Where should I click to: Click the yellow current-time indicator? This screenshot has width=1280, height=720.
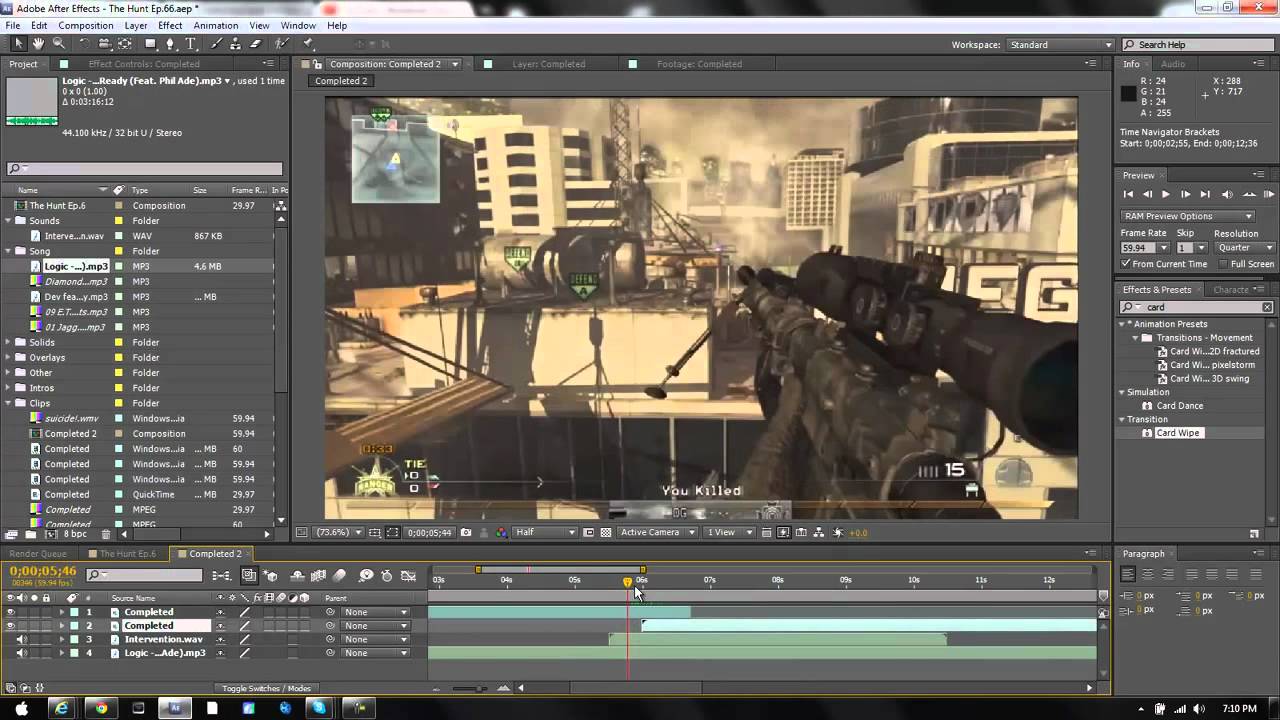tap(627, 582)
